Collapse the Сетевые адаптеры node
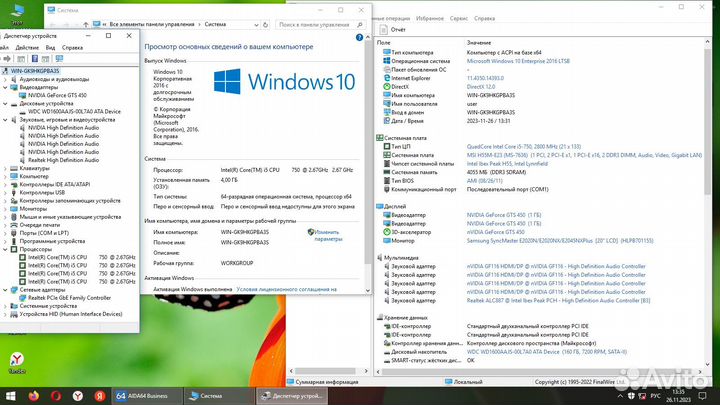Viewport: 720px width, 405px height. (6, 290)
